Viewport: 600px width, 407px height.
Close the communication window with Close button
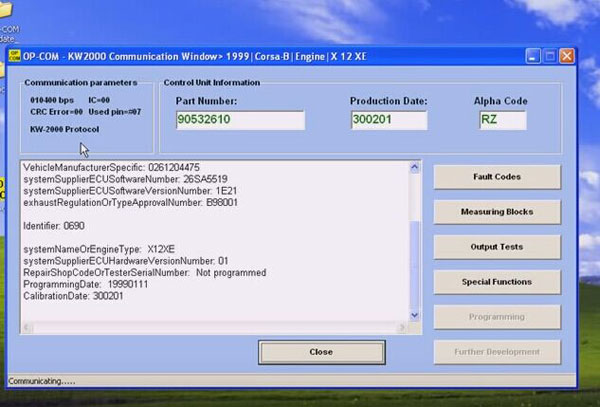pyautogui.click(x=321, y=352)
